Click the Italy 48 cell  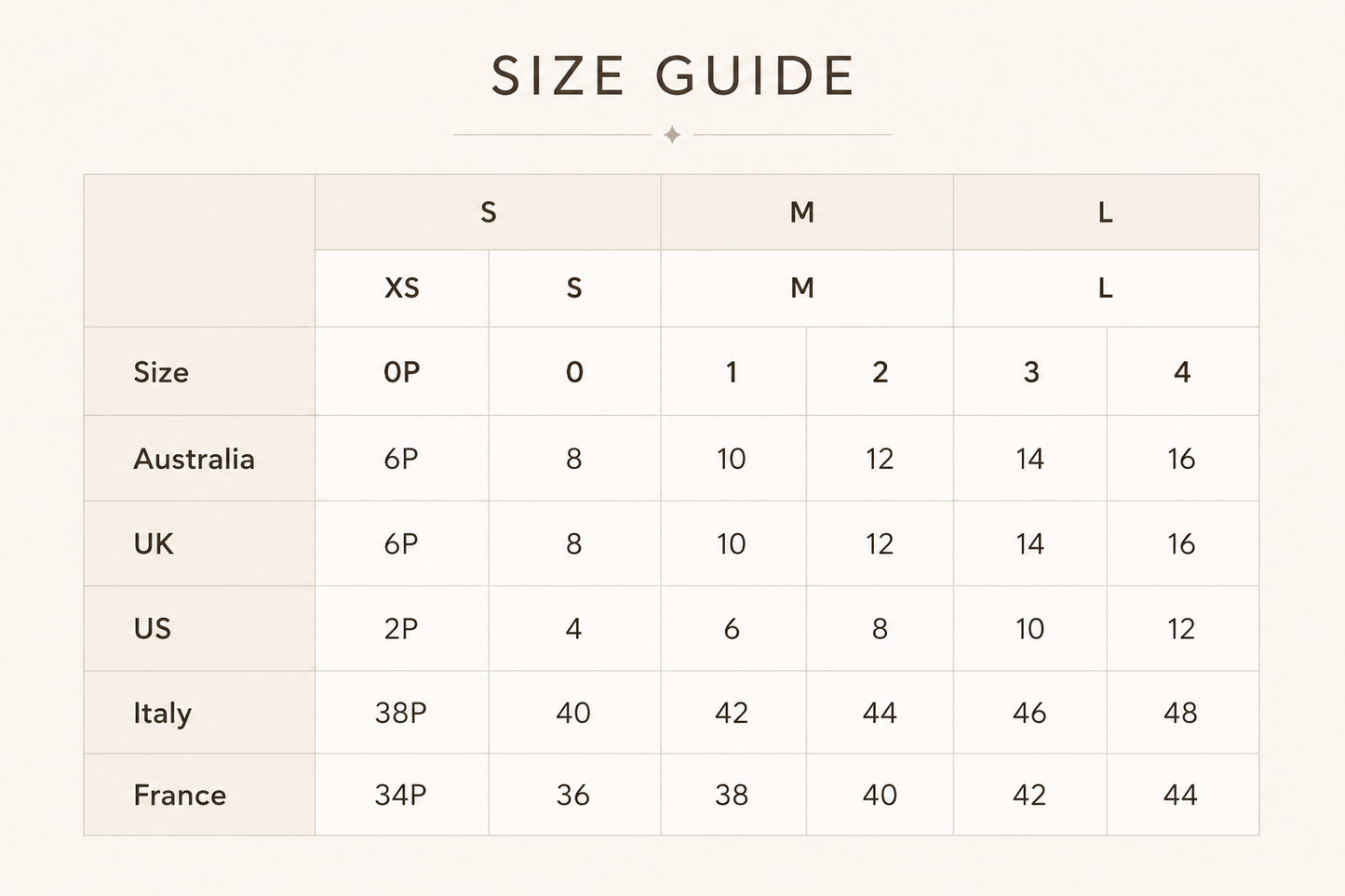[1182, 713]
